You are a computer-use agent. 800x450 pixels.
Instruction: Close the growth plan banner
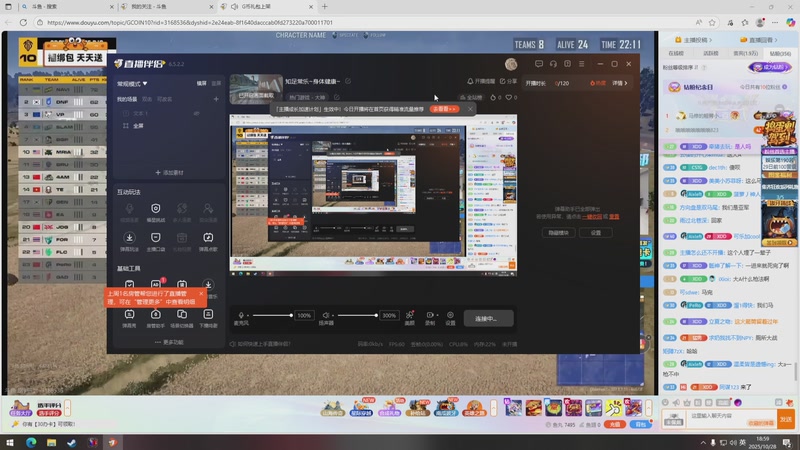pyautogui.click(x=470, y=109)
